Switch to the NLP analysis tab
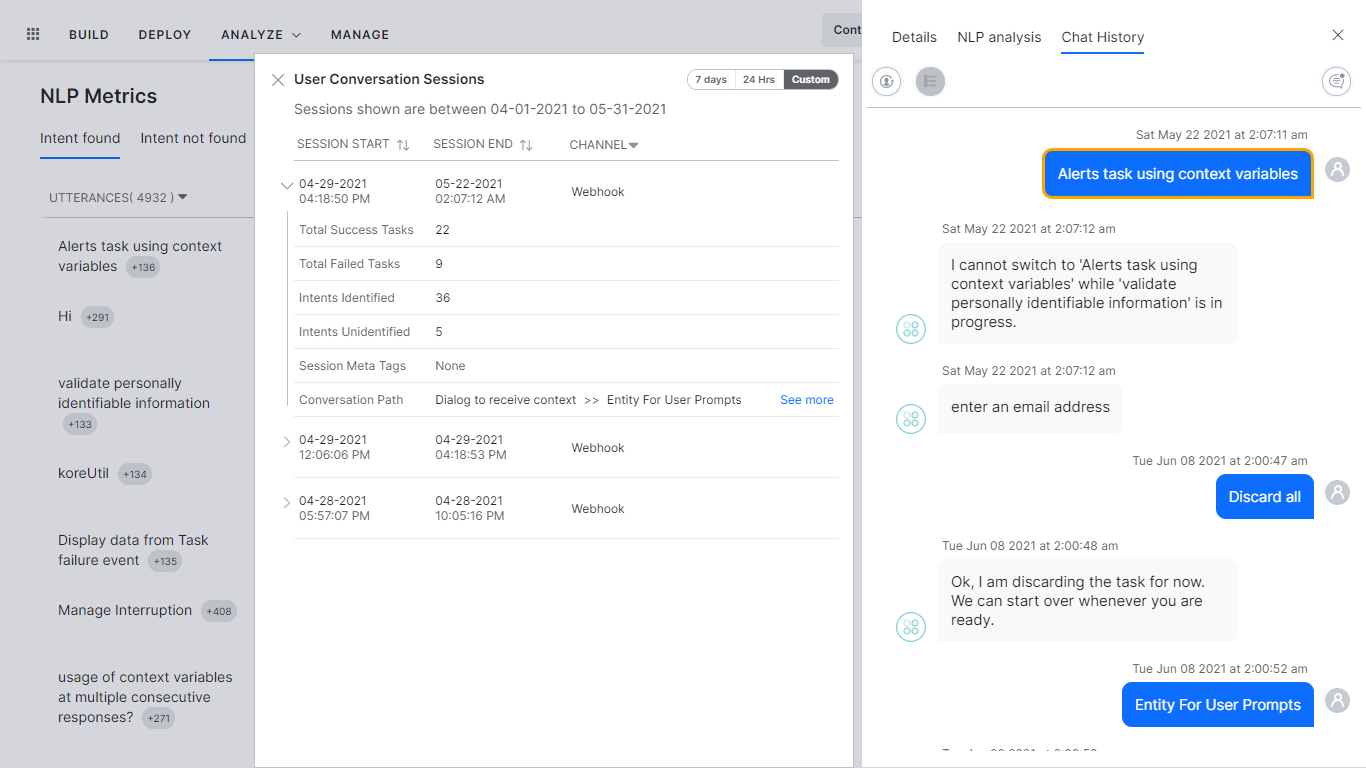The width and height of the screenshot is (1366, 768). tap(999, 37)
